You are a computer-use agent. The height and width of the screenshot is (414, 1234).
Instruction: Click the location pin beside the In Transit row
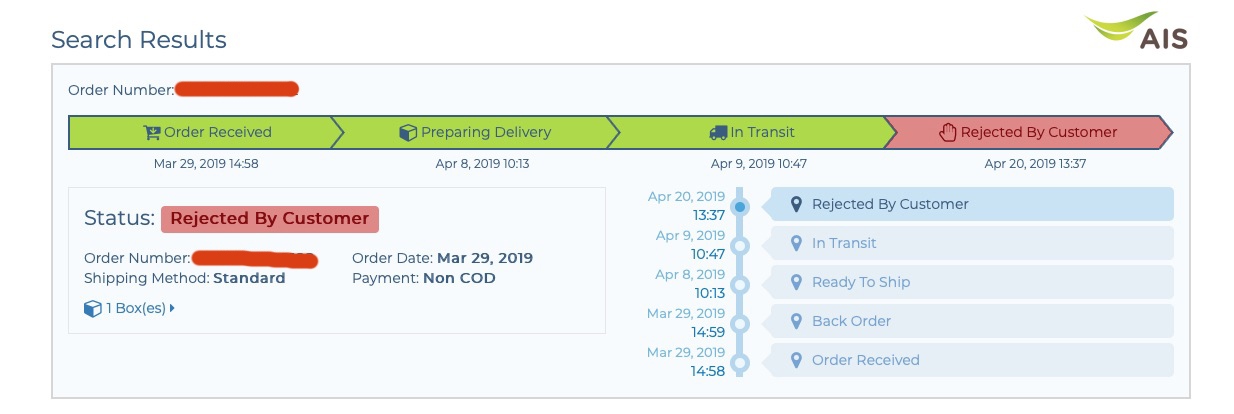796,243
